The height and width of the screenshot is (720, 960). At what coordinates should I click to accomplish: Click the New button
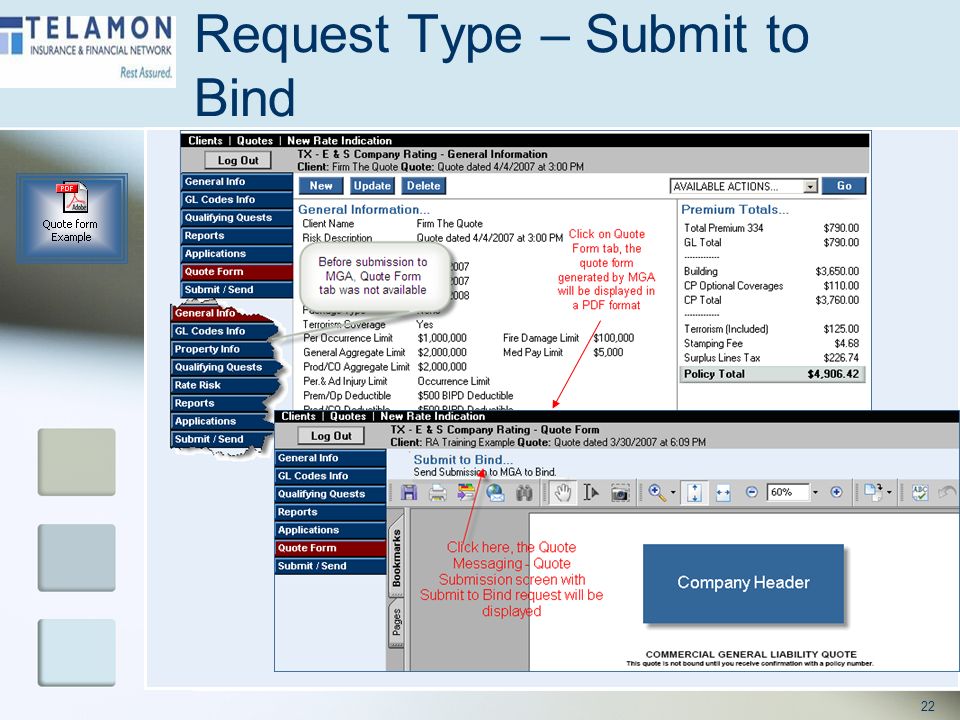click(x=321, y=186)
